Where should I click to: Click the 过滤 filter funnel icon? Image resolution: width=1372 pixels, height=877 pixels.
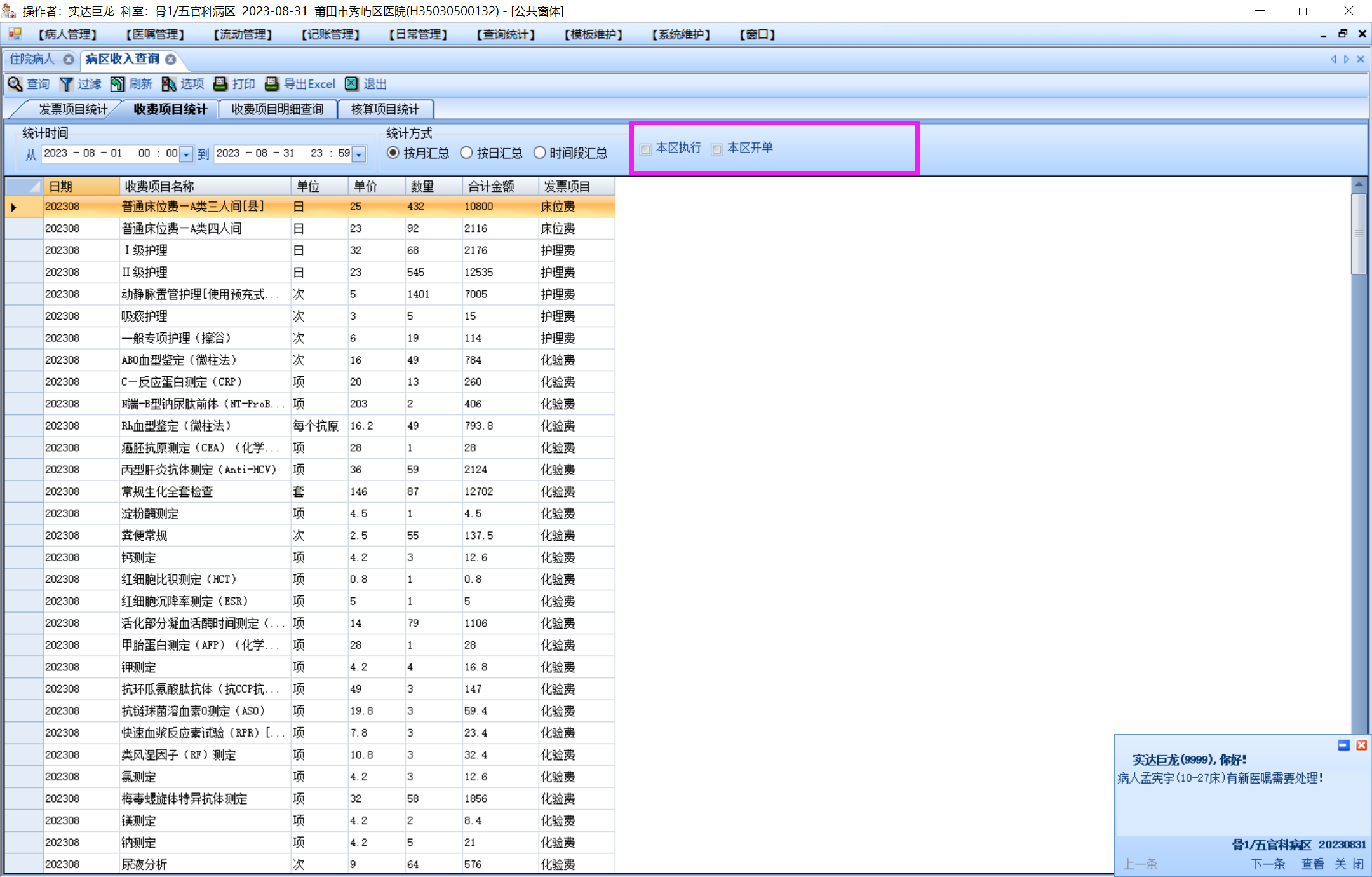66,84
